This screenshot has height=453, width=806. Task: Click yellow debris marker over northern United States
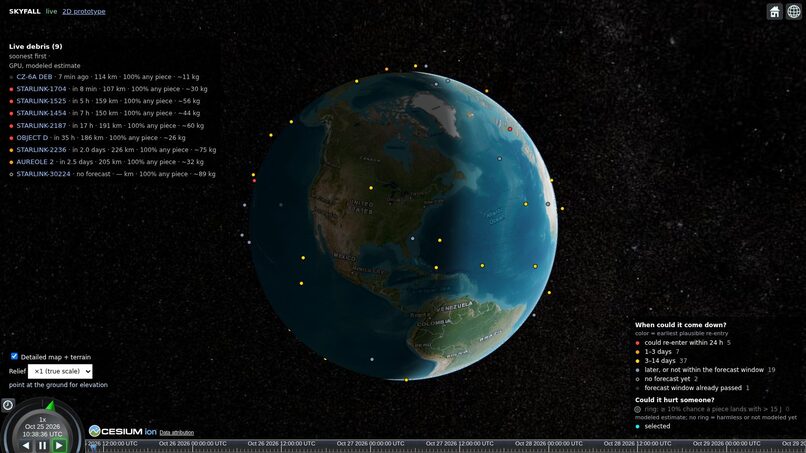pyautogui.click(x=371, y=188)
